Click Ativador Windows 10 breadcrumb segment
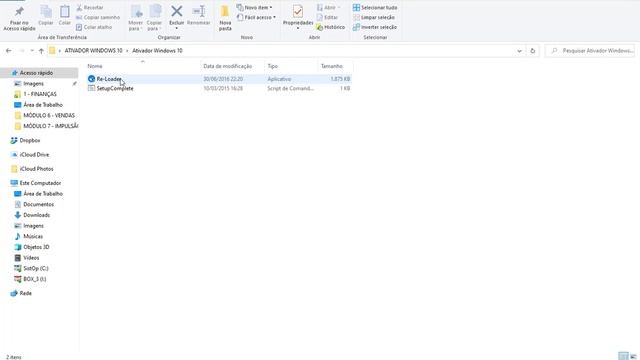Screen dimensions: 640x360 [x=157, y=51]
